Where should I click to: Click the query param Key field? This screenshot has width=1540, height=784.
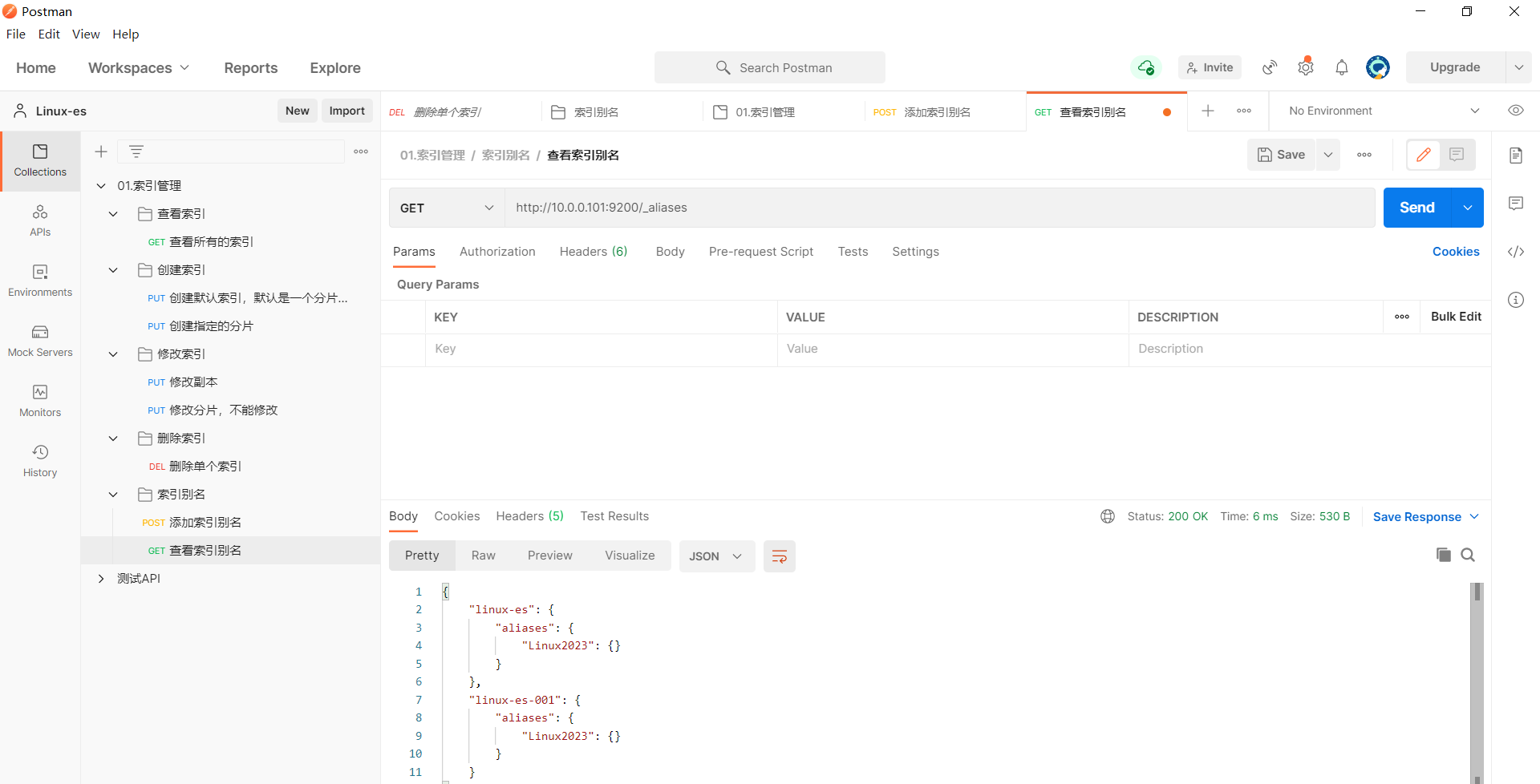click(x=601, y=349)
